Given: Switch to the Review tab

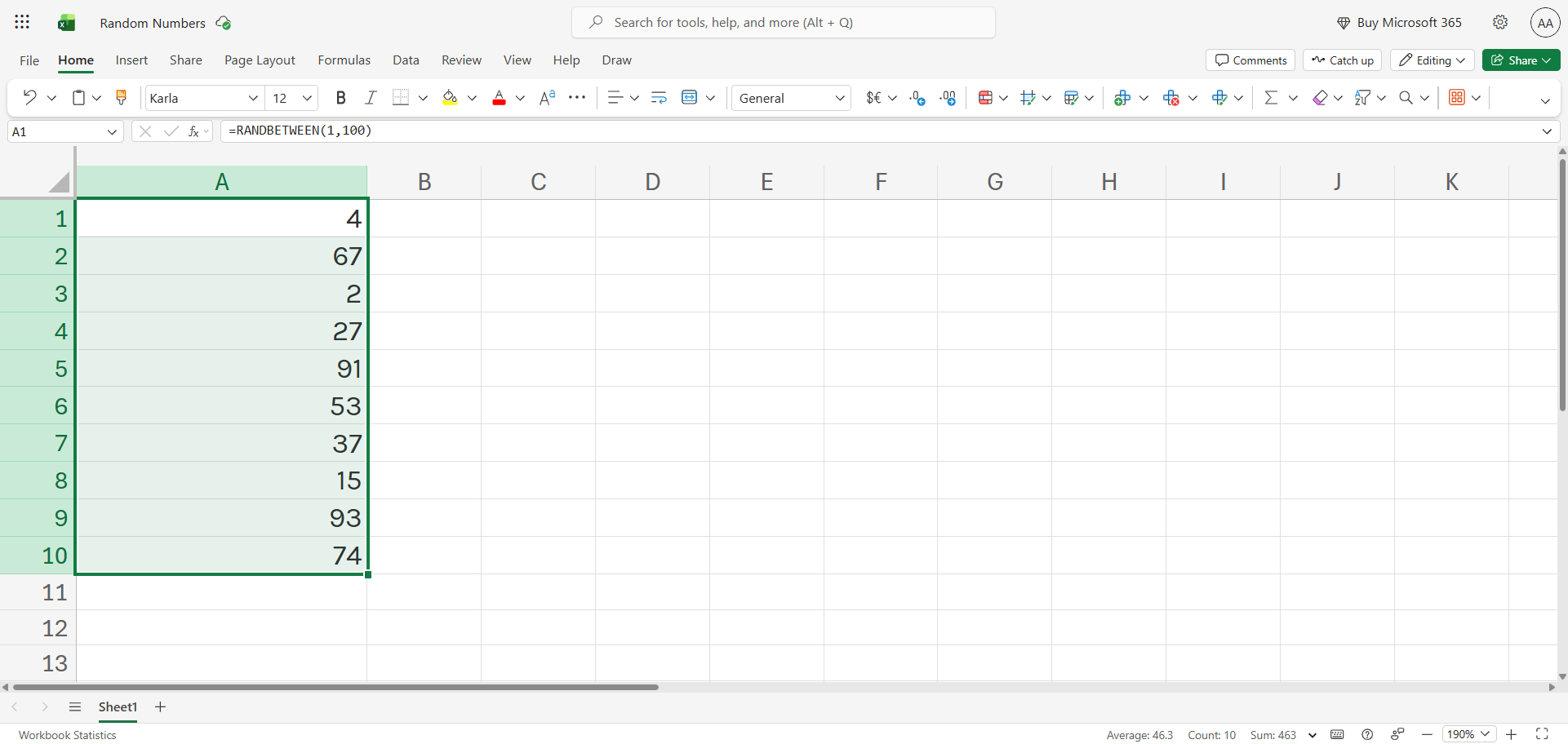Looking at the screenshot, I should (x=461, y=60).
